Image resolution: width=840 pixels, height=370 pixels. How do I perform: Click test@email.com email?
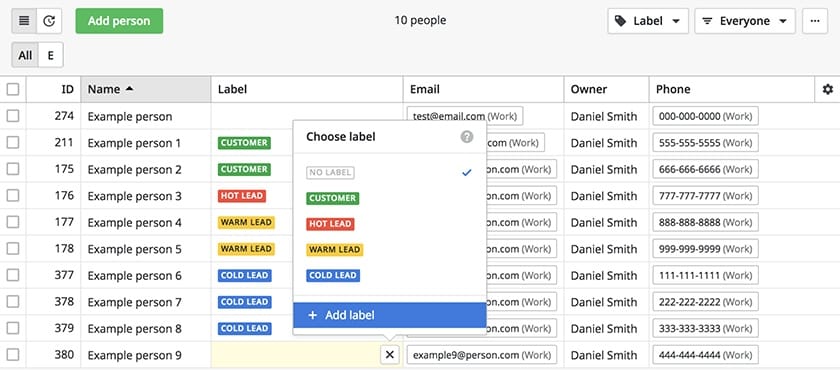(x=465, y=116)
